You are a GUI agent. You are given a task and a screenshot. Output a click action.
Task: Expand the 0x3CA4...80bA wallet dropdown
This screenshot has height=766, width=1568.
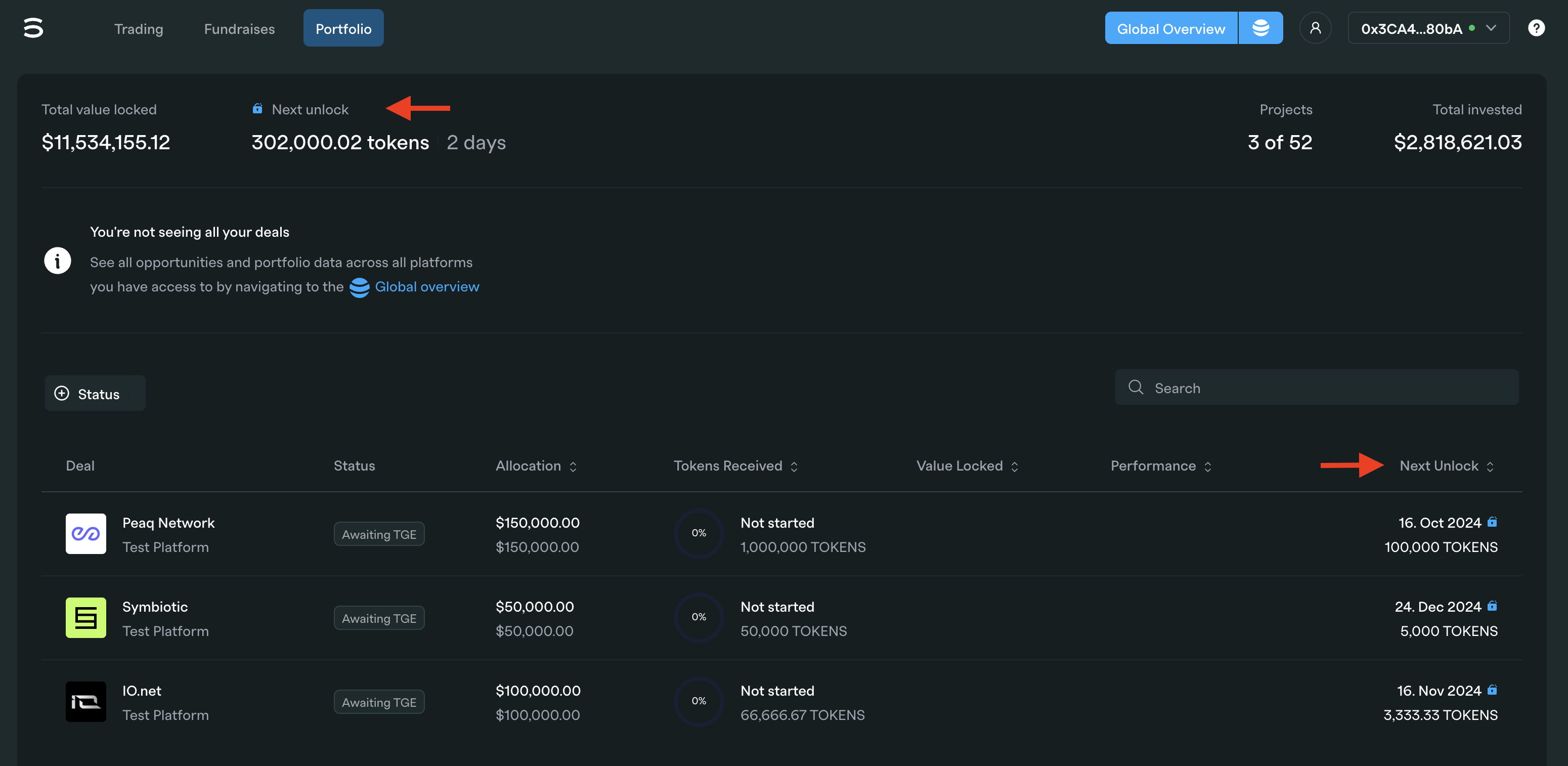coord(1491,27)
